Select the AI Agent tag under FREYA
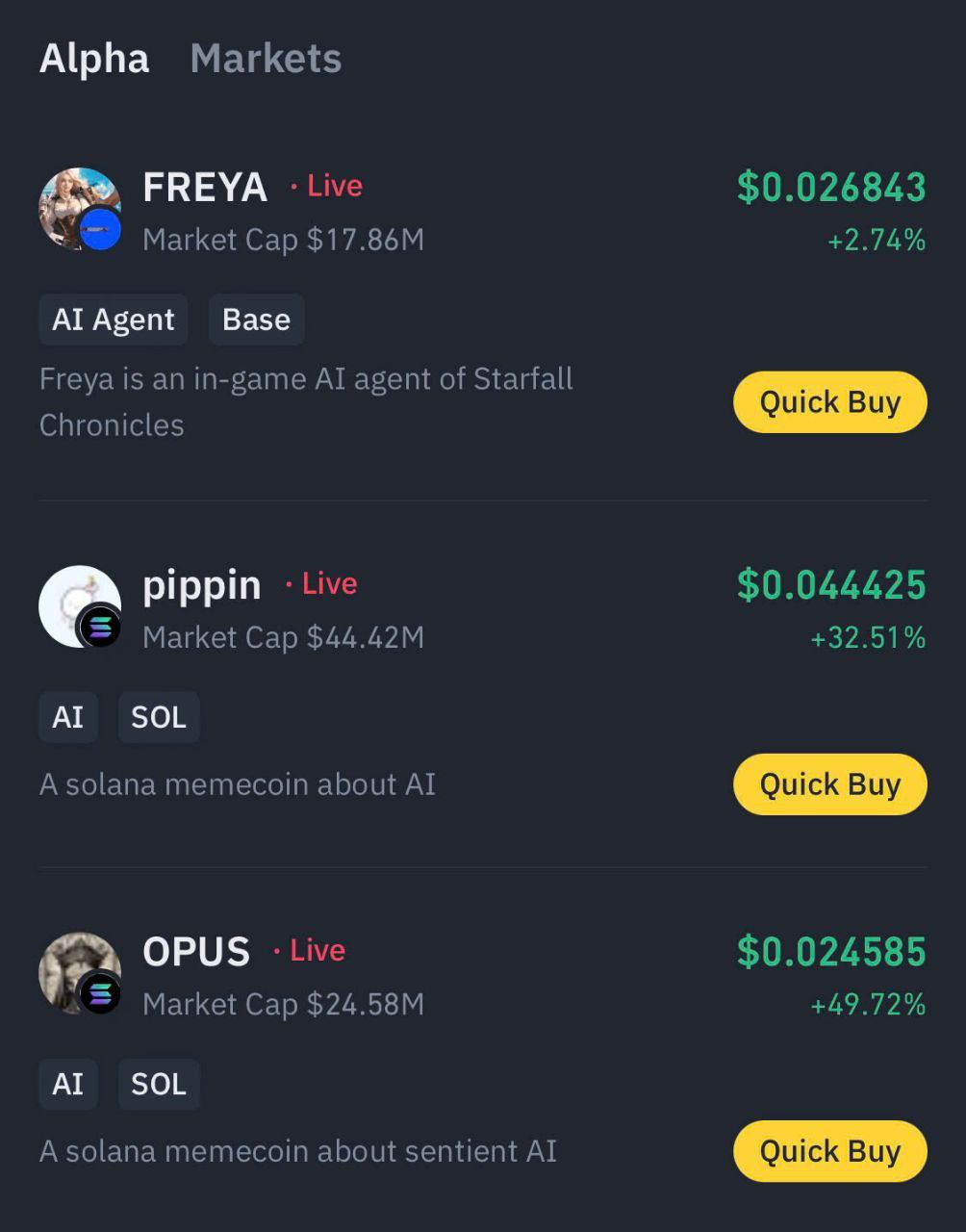 point(114,320)
